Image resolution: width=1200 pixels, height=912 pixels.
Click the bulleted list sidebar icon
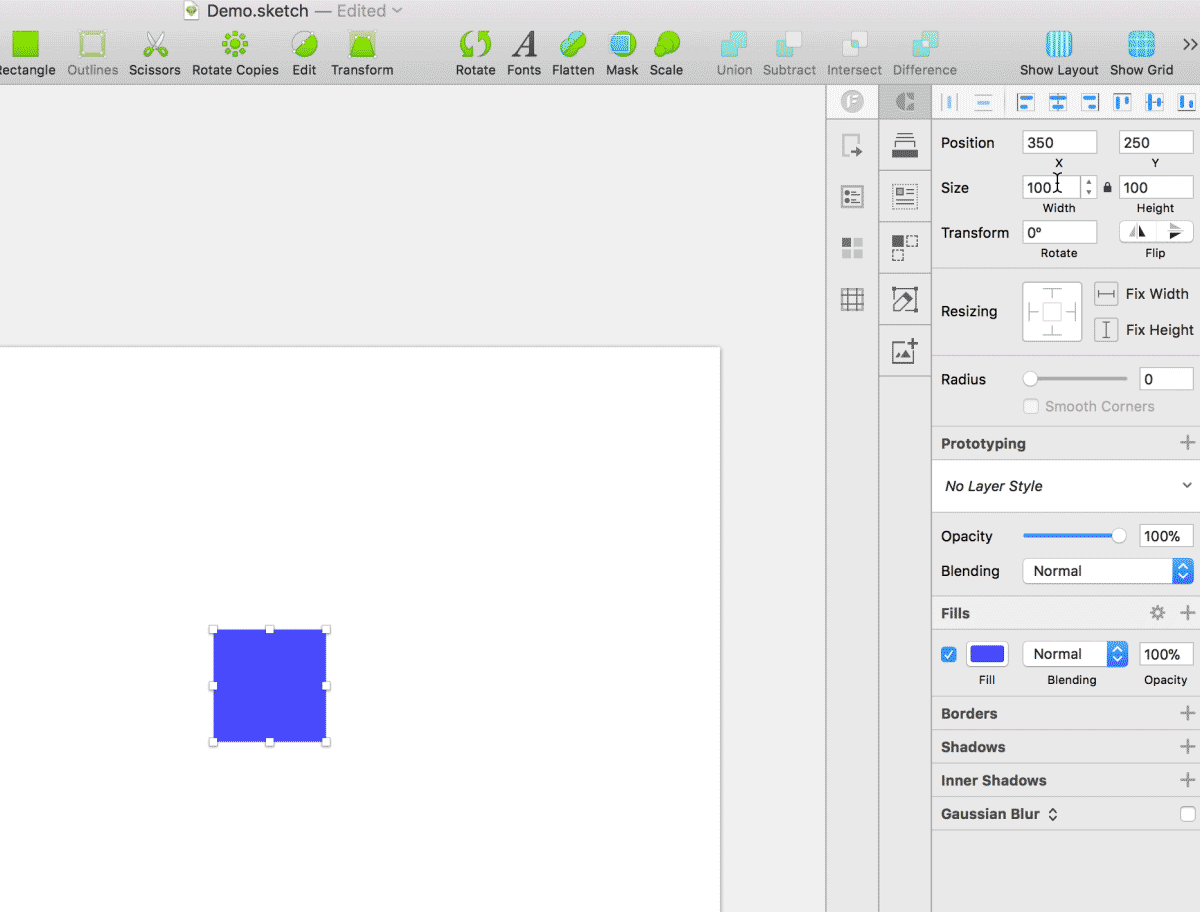point(852,197)
